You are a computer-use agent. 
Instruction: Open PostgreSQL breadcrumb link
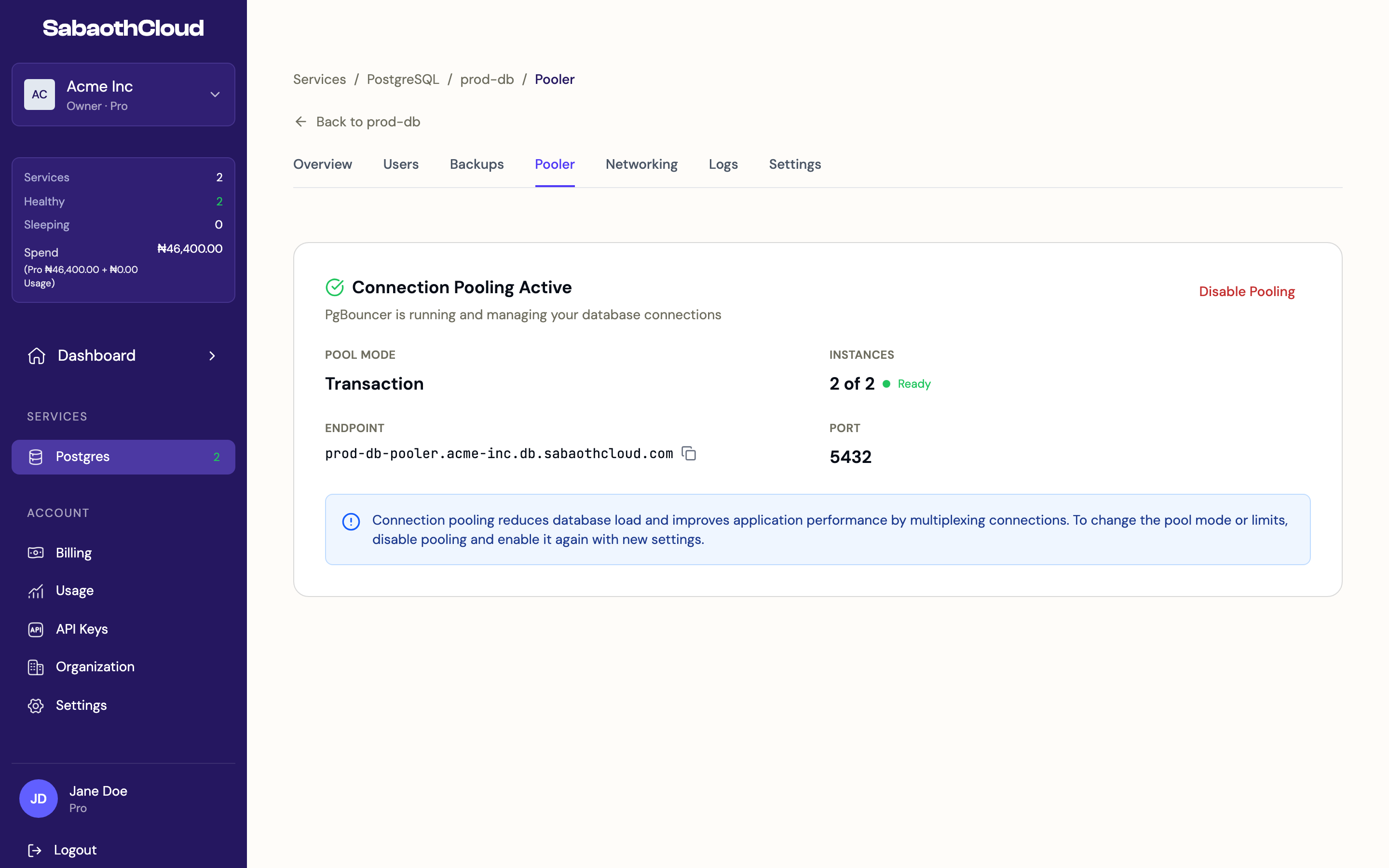coord(403,79)
